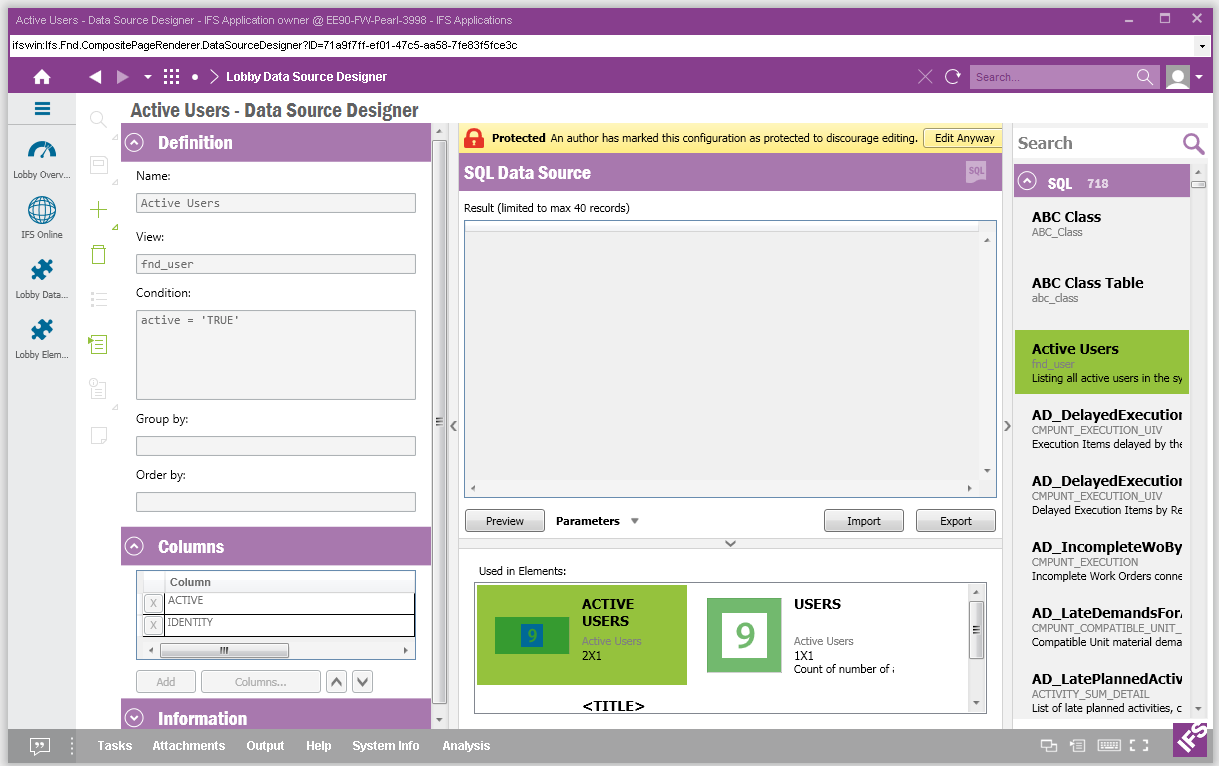Collapse right panel with right chevron
1219x766 pixels.
[1007, 426]
